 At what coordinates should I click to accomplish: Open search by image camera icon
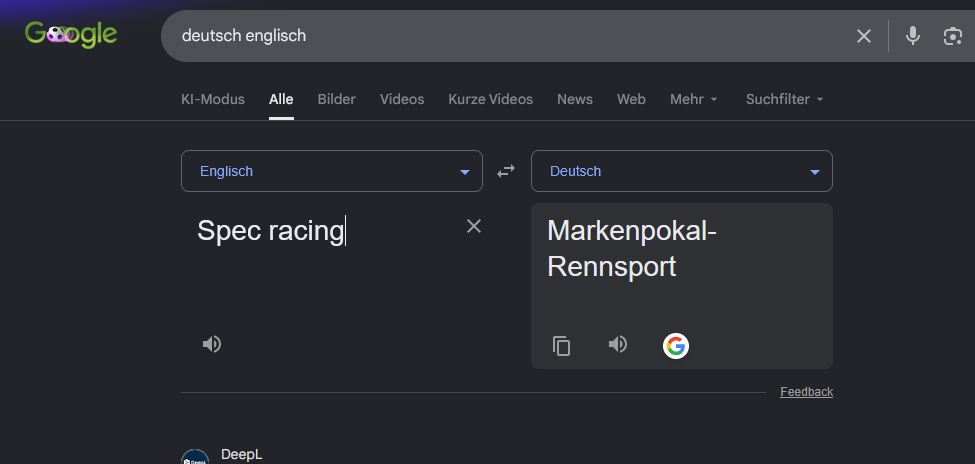coord(953,36)
